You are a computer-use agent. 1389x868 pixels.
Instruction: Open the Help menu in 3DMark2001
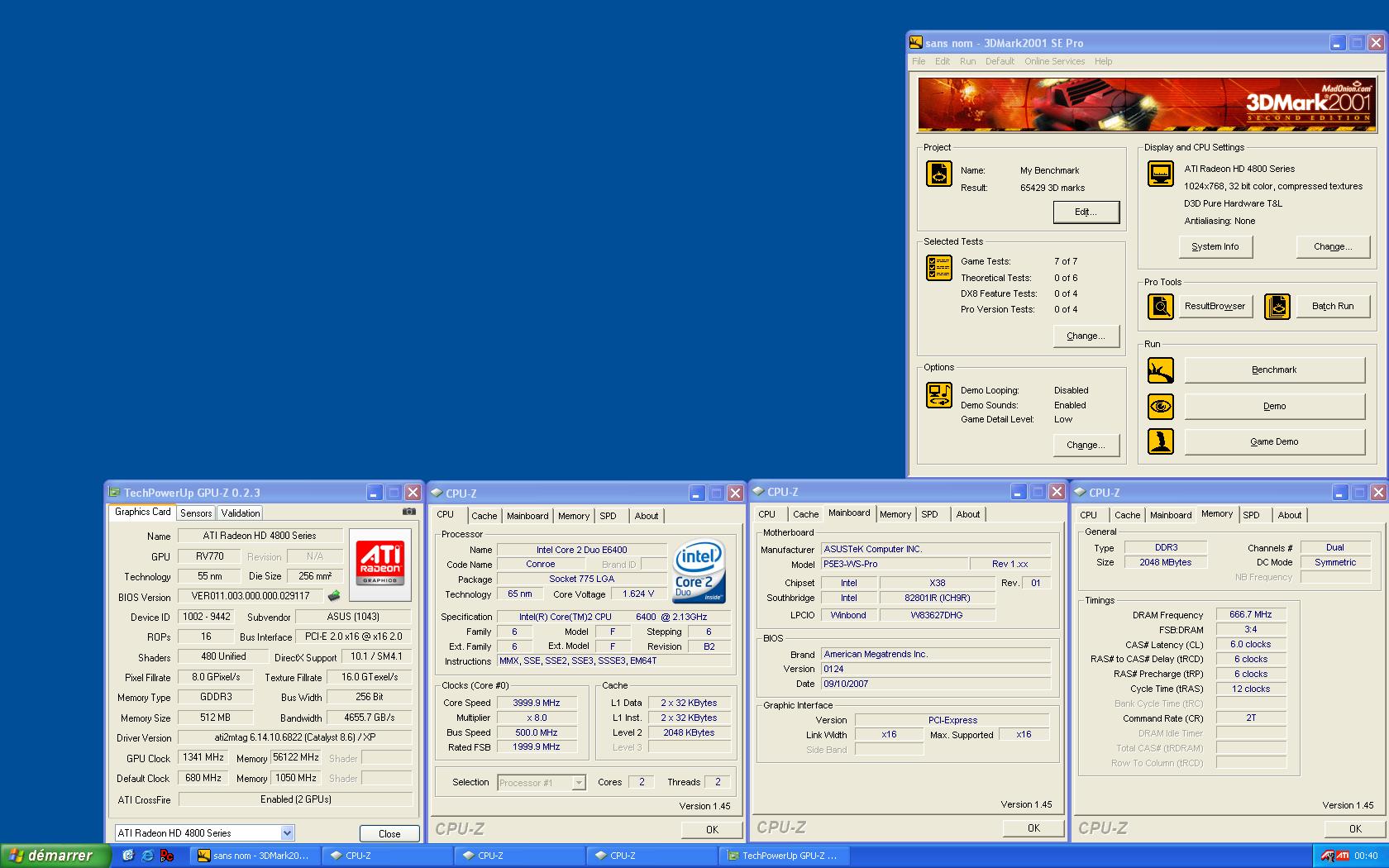click(1104, 61)
